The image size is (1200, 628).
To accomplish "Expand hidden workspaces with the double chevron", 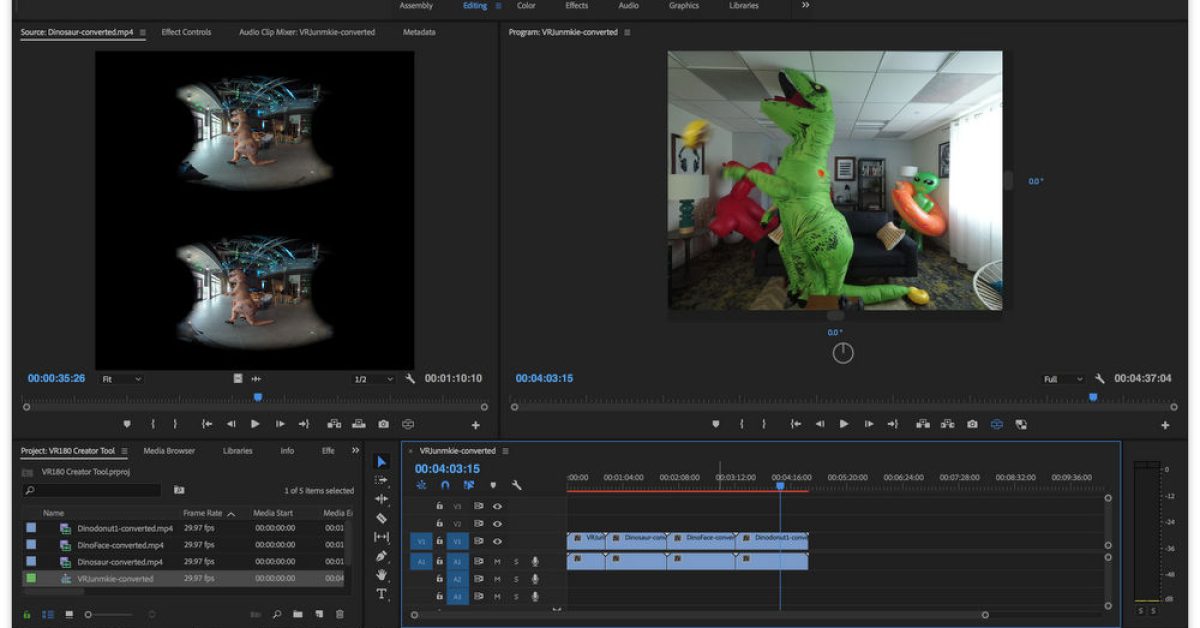I will pyautogui.click(x=805, y=6).
